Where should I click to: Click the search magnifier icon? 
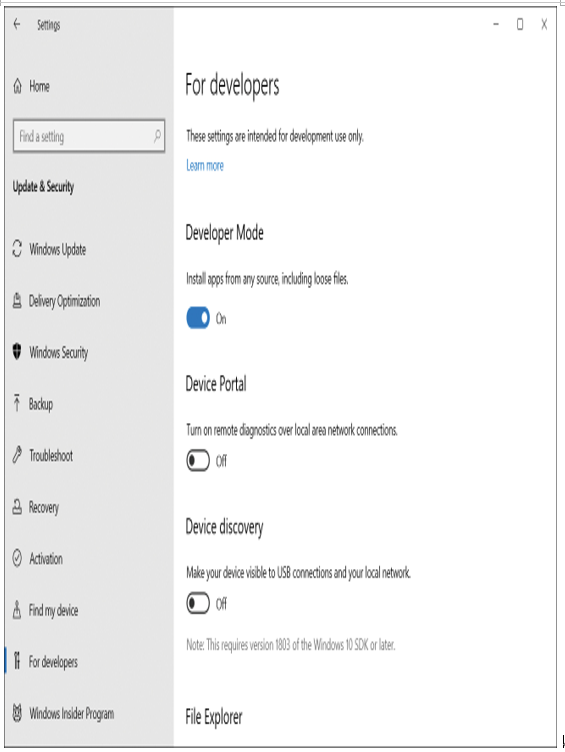[x=157, y=136]
